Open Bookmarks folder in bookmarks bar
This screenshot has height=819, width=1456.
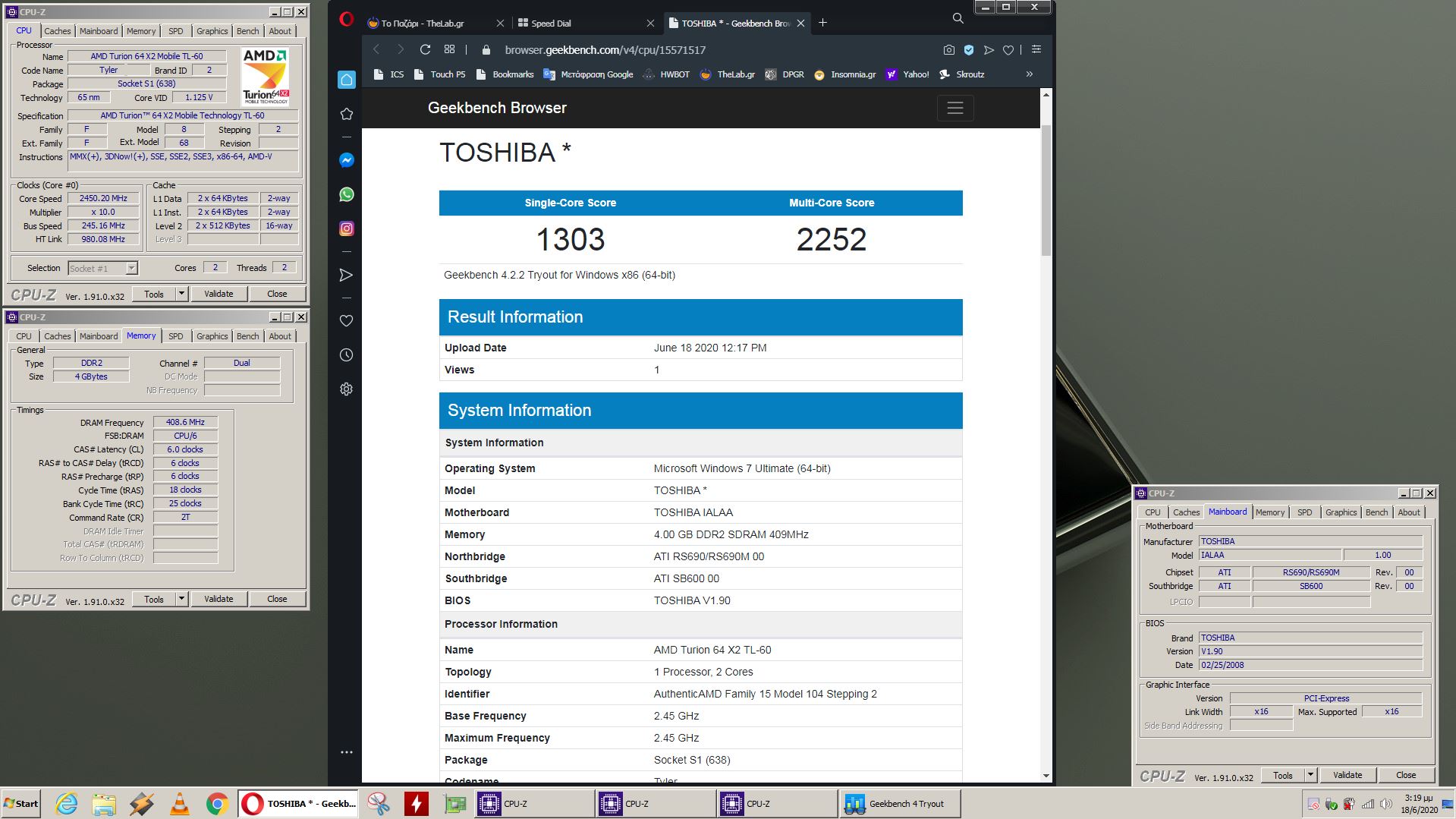point(505,74)
